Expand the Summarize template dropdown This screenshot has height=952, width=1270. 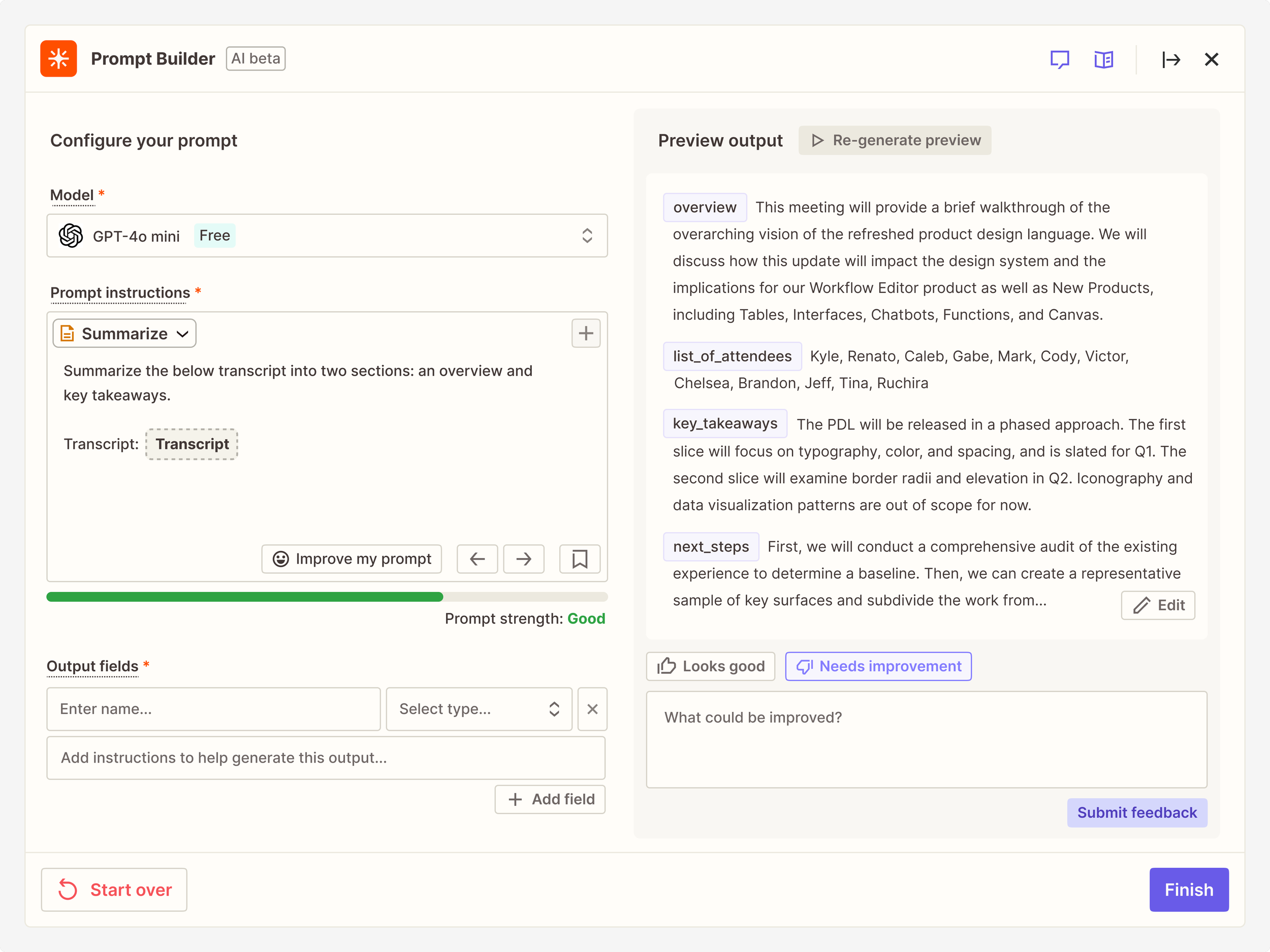124,334
